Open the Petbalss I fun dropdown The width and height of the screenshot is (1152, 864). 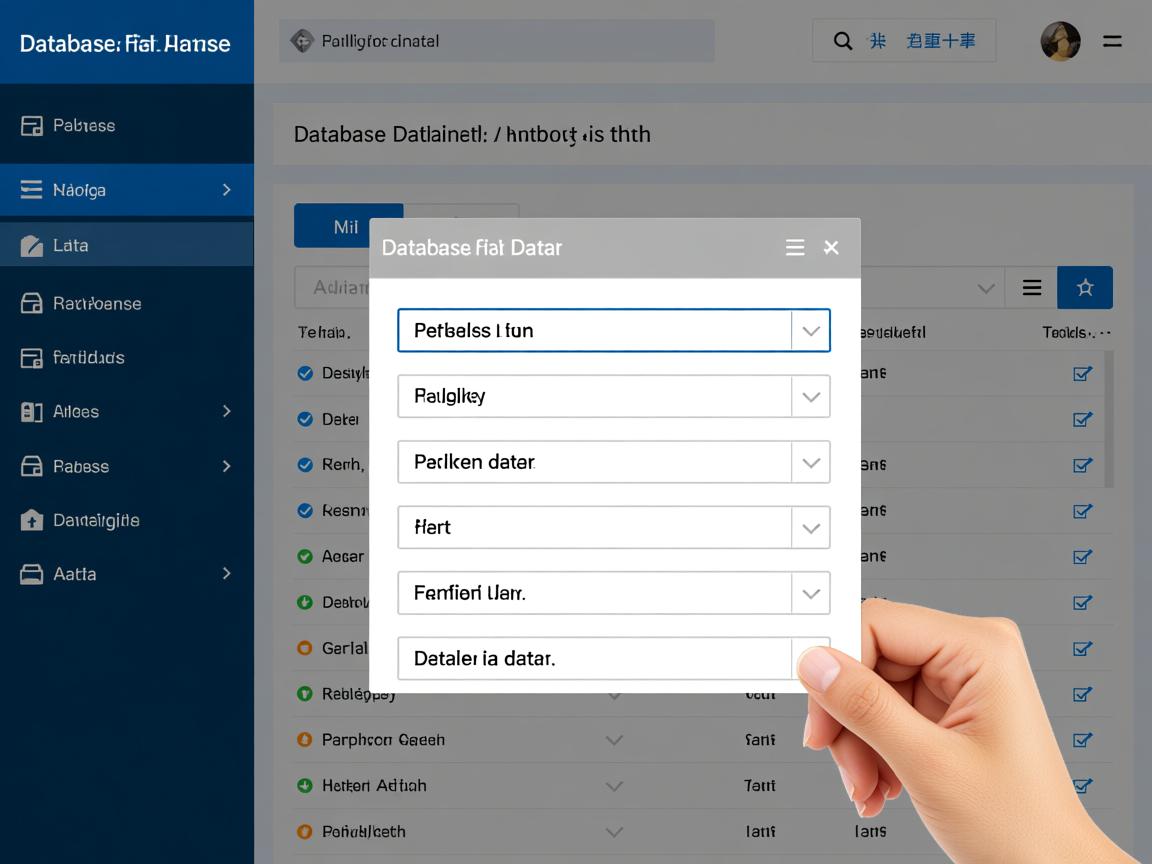(x=810, y=331)
